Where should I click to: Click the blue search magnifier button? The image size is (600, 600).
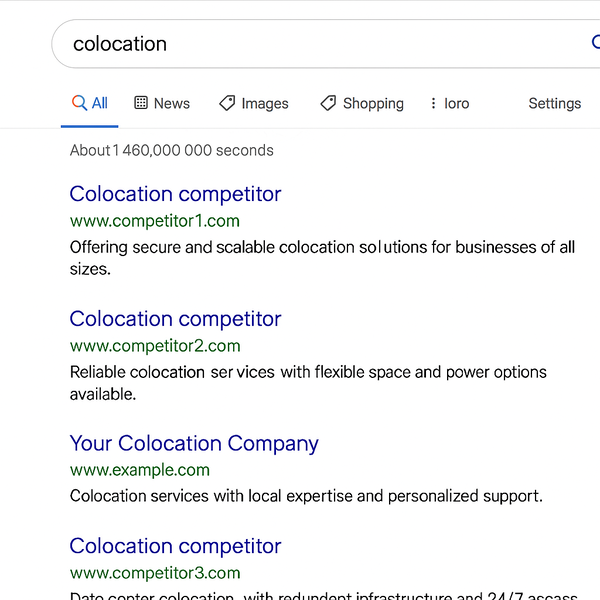click(x=594, y=43)
